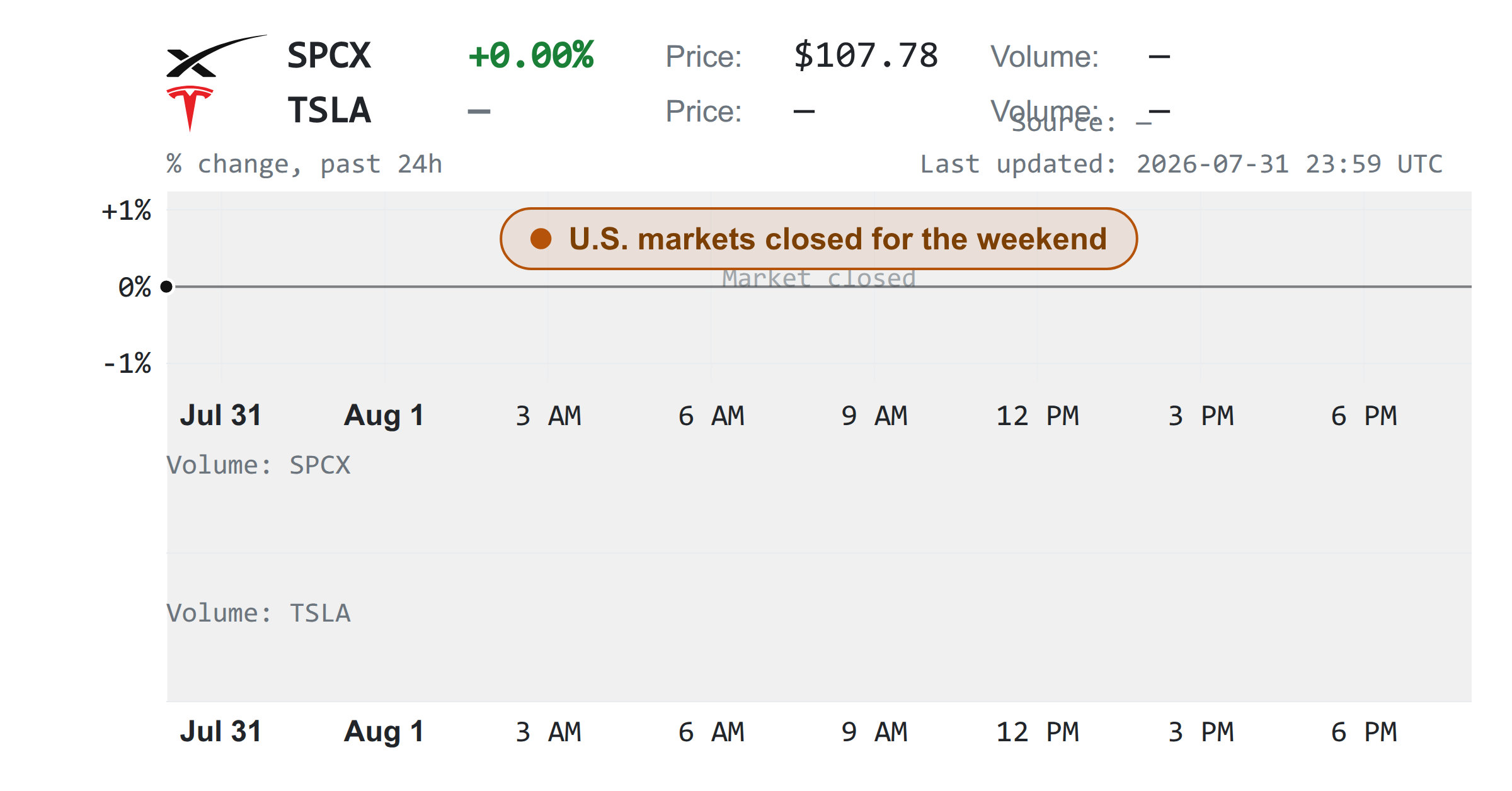Click the 12 PM label on upper axis
Image resolution: width=1512 pixels, height=791 pixels.
[x=1038, y=416]
